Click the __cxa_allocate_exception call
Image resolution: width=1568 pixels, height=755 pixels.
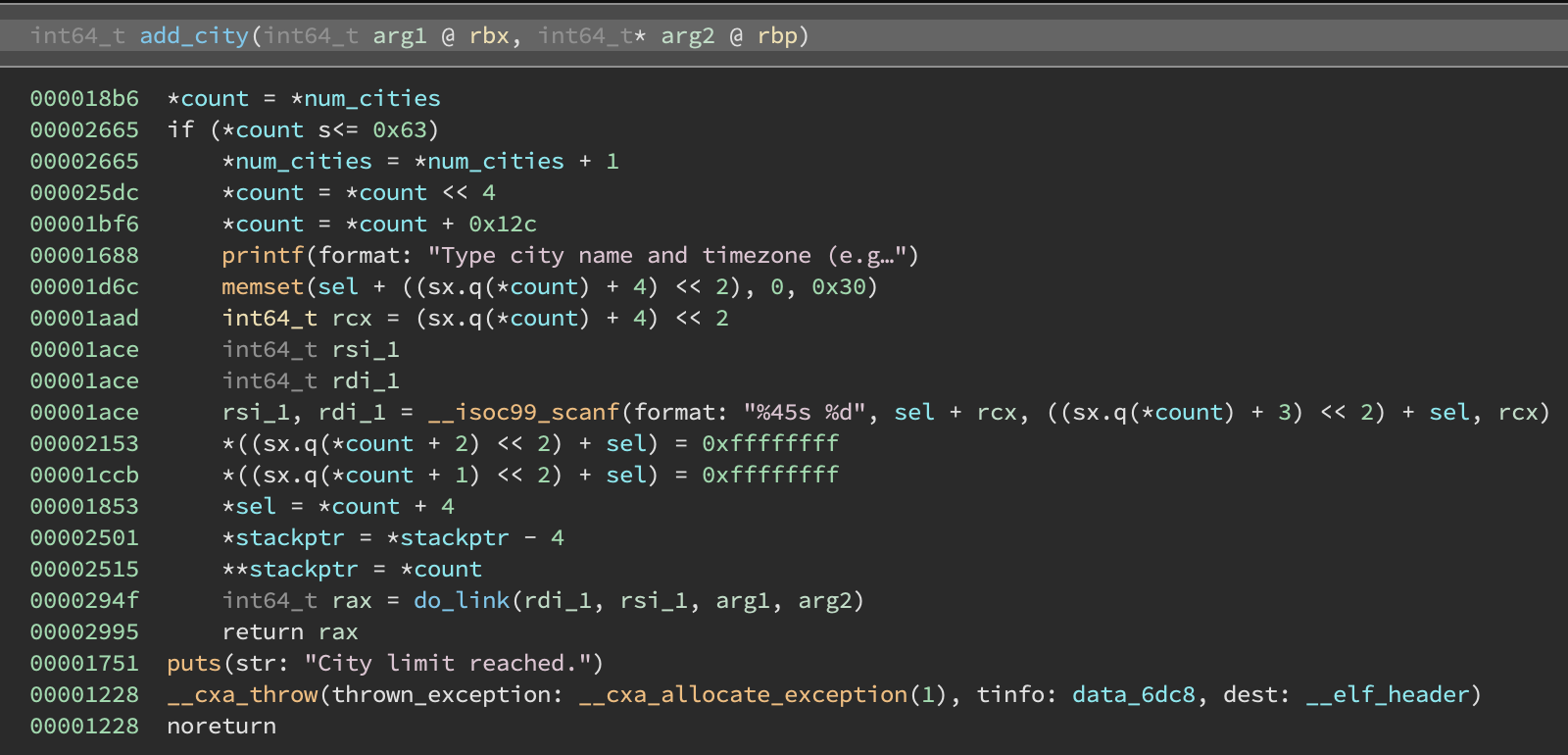(x=743, y=695)
